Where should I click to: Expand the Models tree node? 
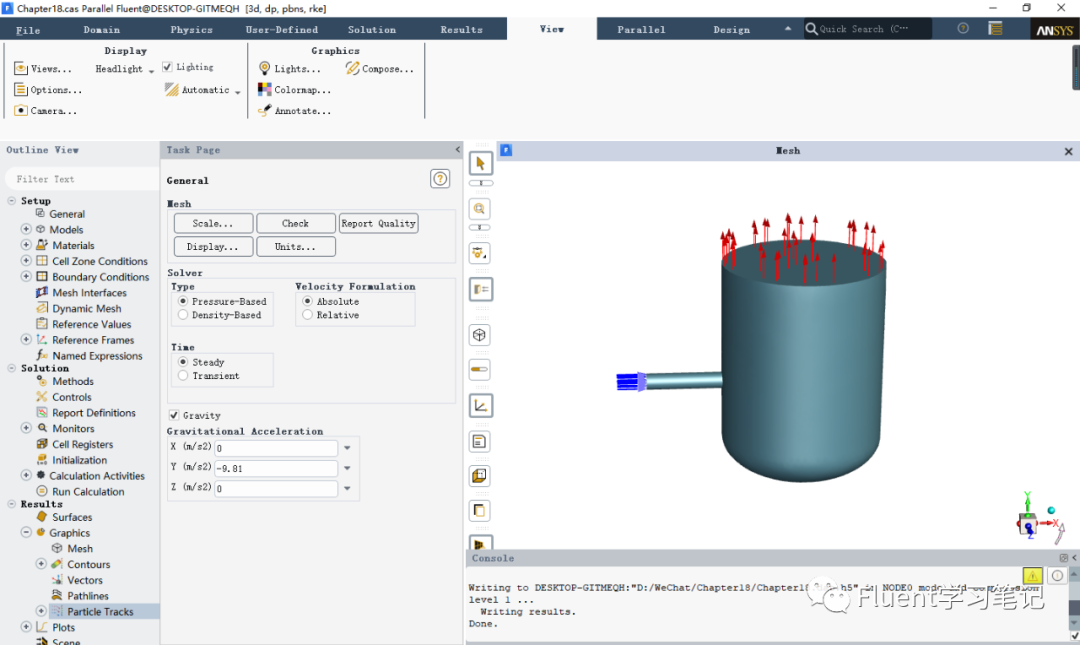[26, 229]
